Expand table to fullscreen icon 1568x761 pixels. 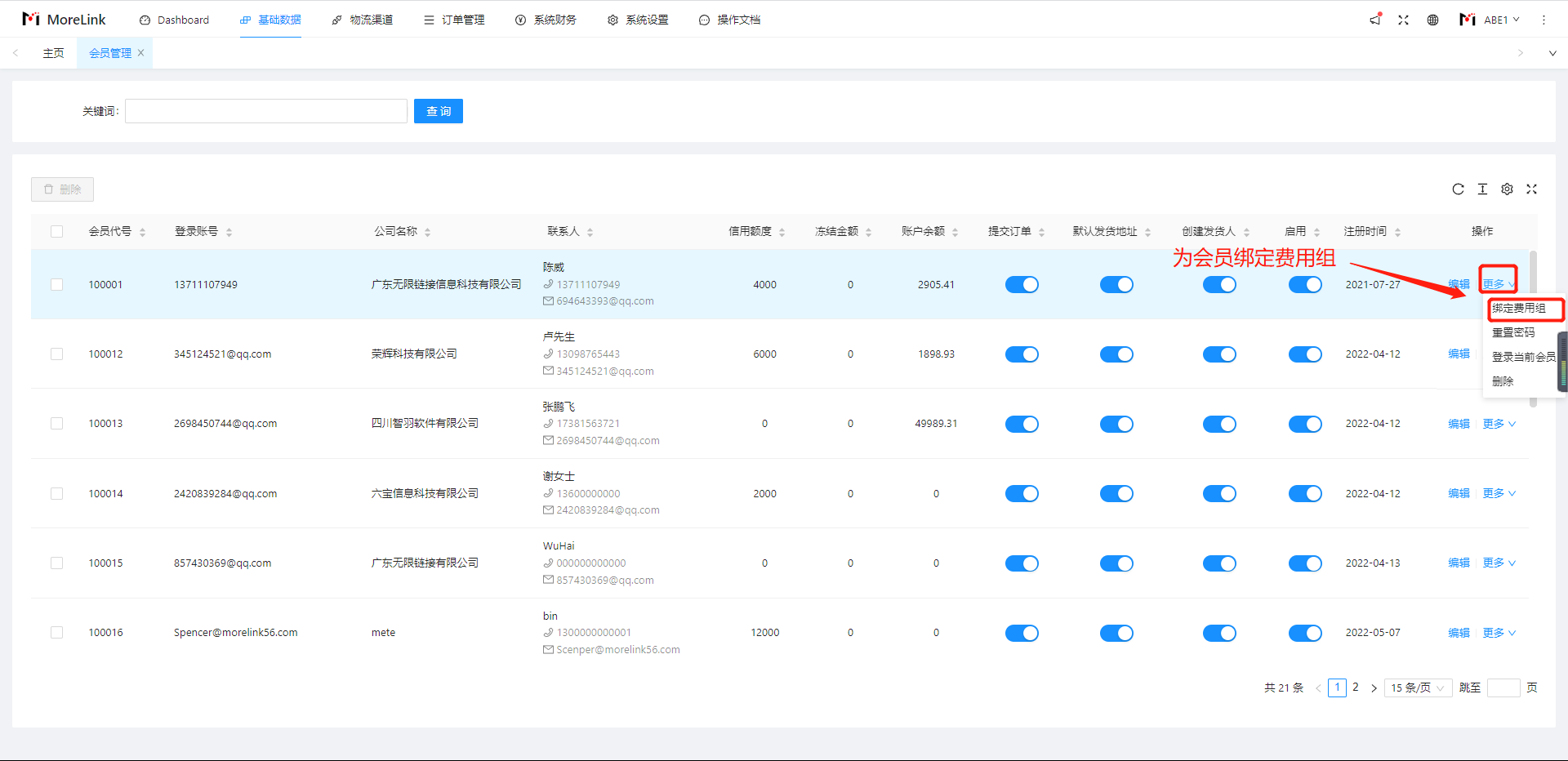pyautogui.click(x=1531, y=189)
